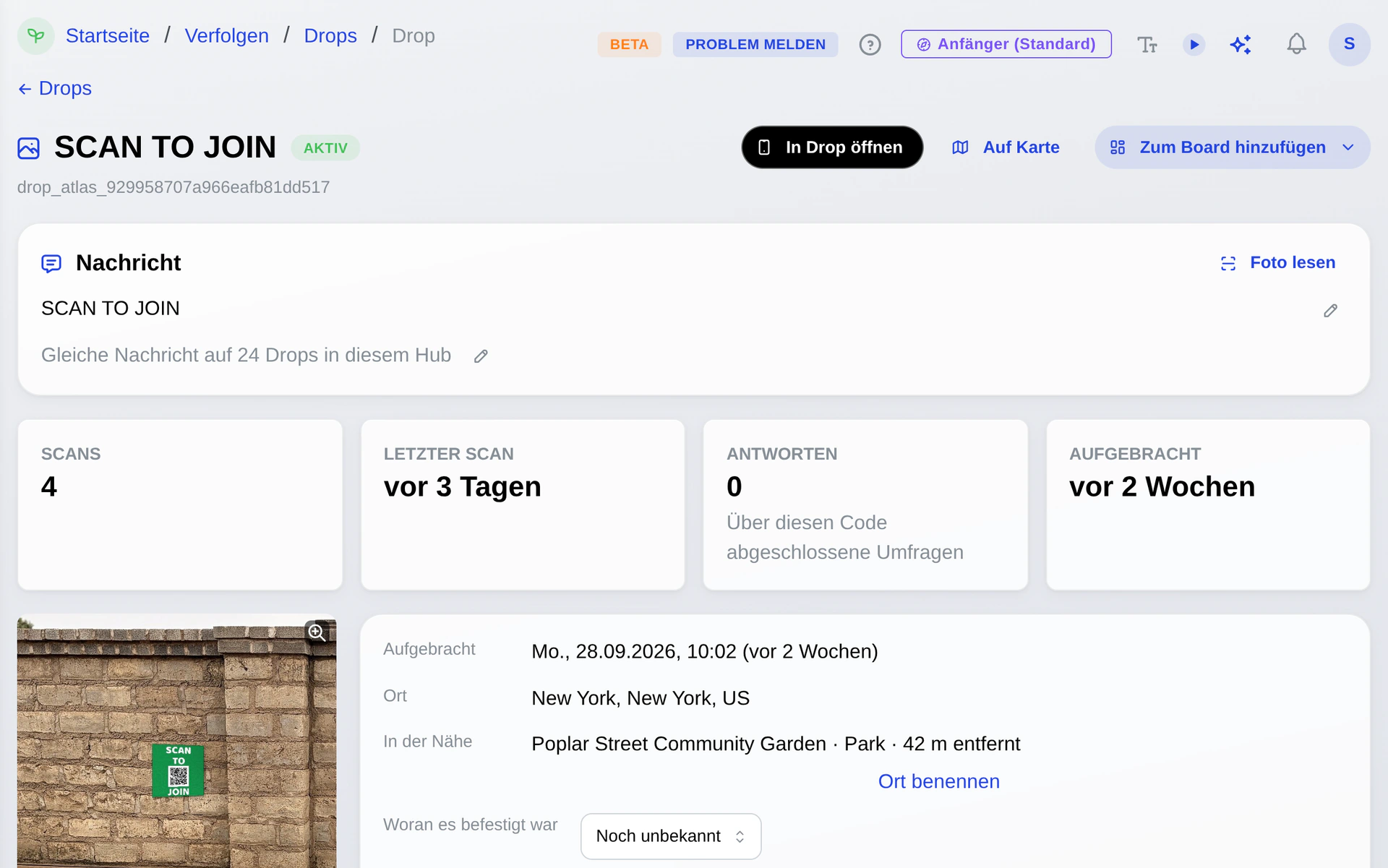1388x868 pixels.
Task: Open the wall photo thumbnail
Action: (x=177, y=741)
